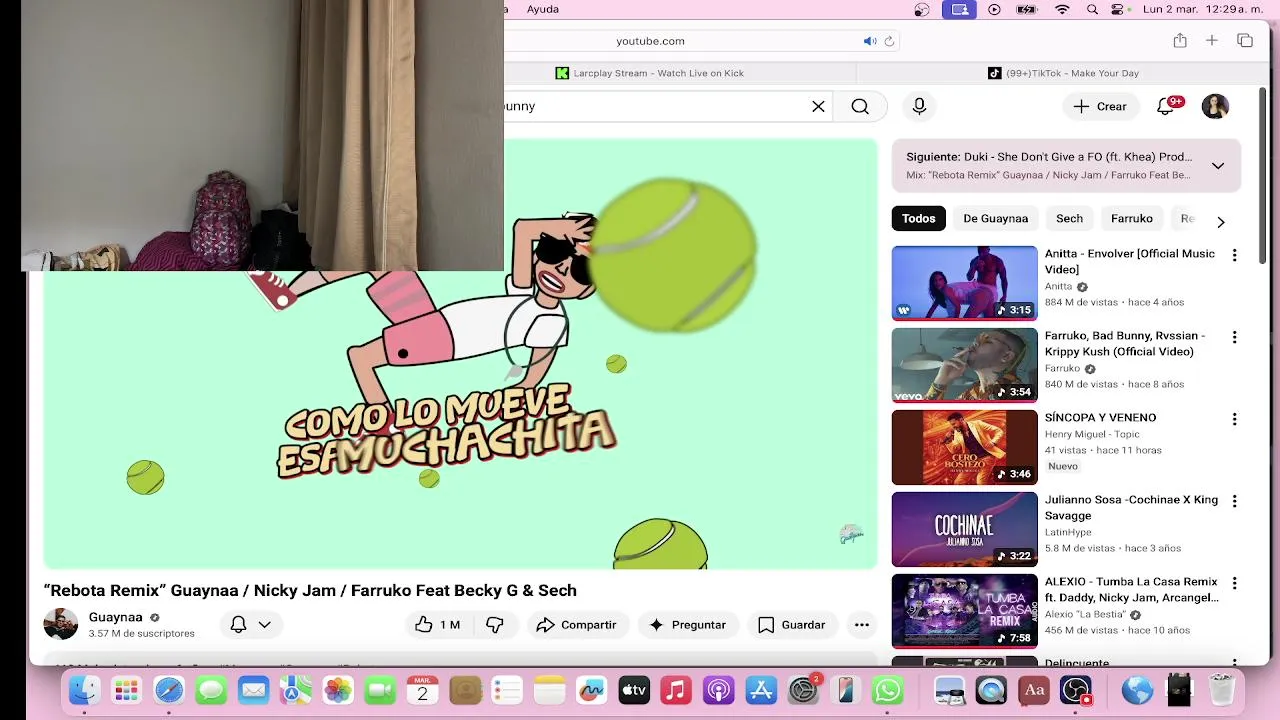Select the Farruko filter chip
This screenshot has height=720, width=1280.
(x=1131, y=218)
